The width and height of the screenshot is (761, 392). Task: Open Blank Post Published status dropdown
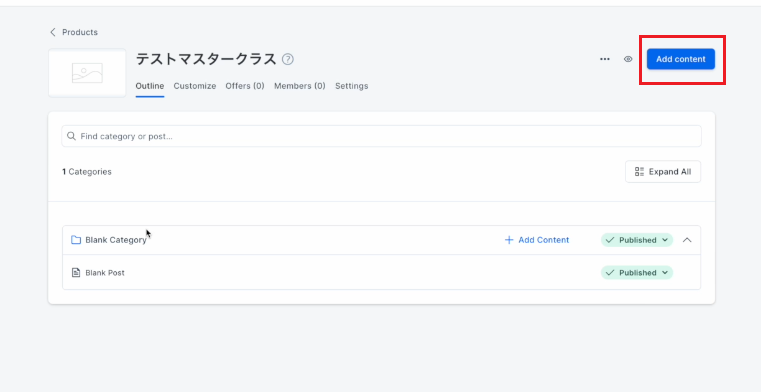pyautogui.click(x=637, y=273)
